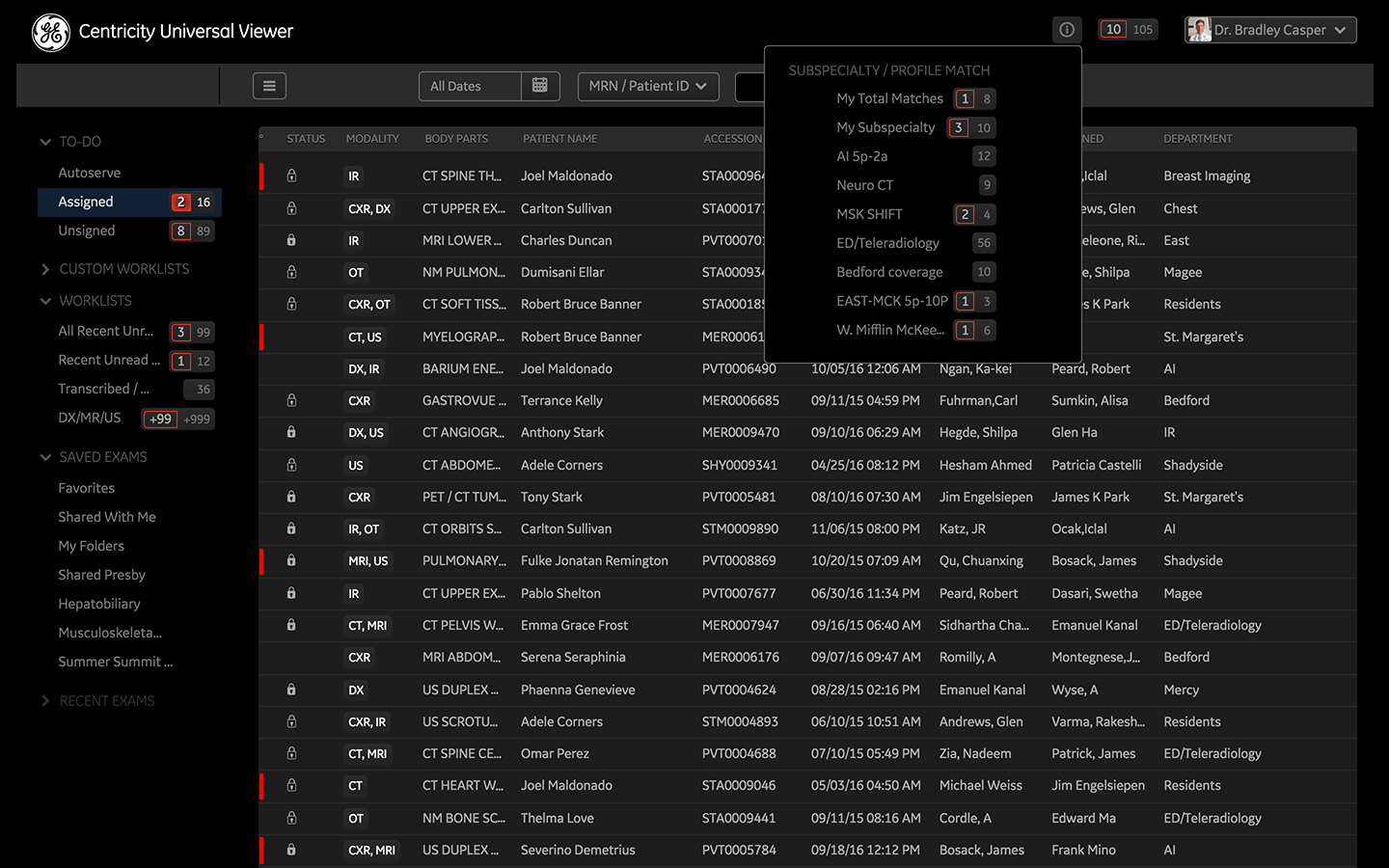Sort by STATUS column header
Viewport: 1389px width, 868px height.
click(306, 139)
